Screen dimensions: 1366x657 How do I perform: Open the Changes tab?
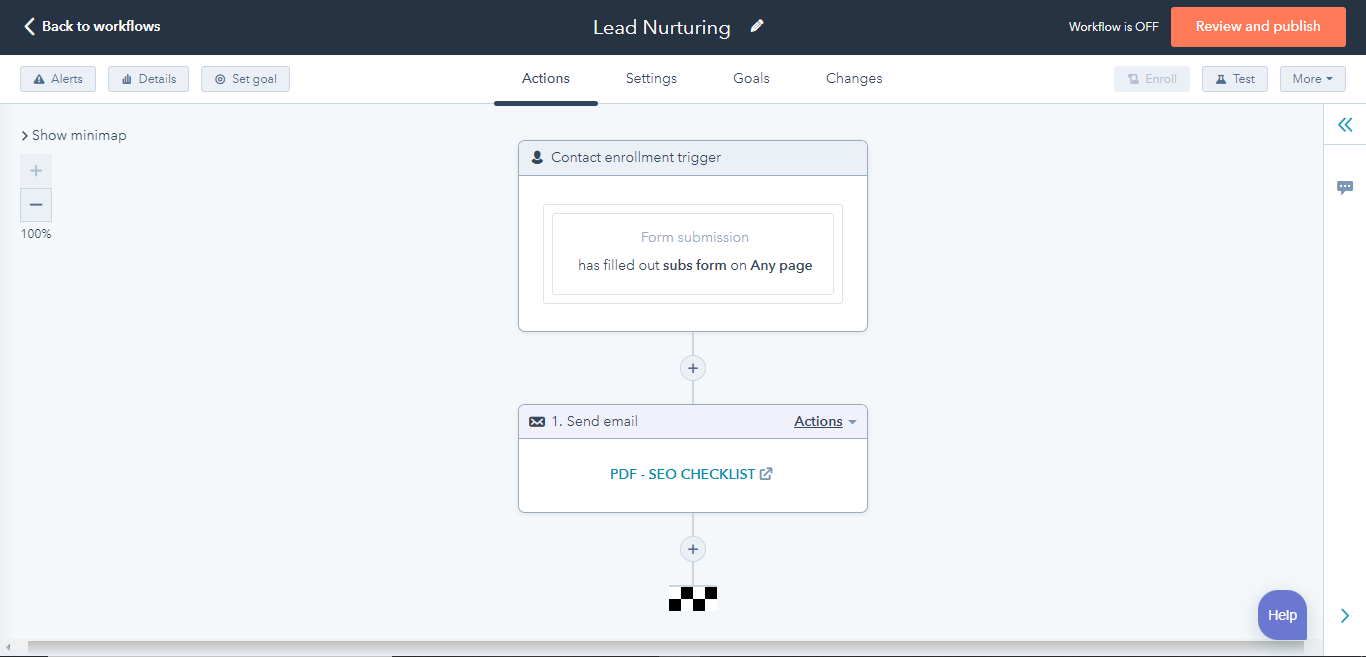pos(853,78)
